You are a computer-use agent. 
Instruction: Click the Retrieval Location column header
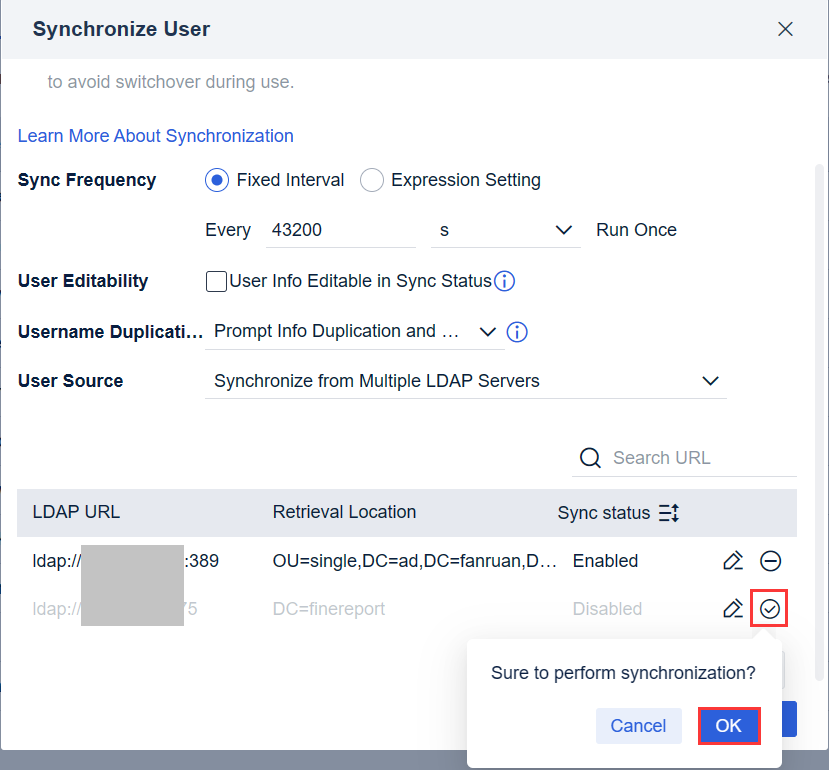tap(344, 512)
